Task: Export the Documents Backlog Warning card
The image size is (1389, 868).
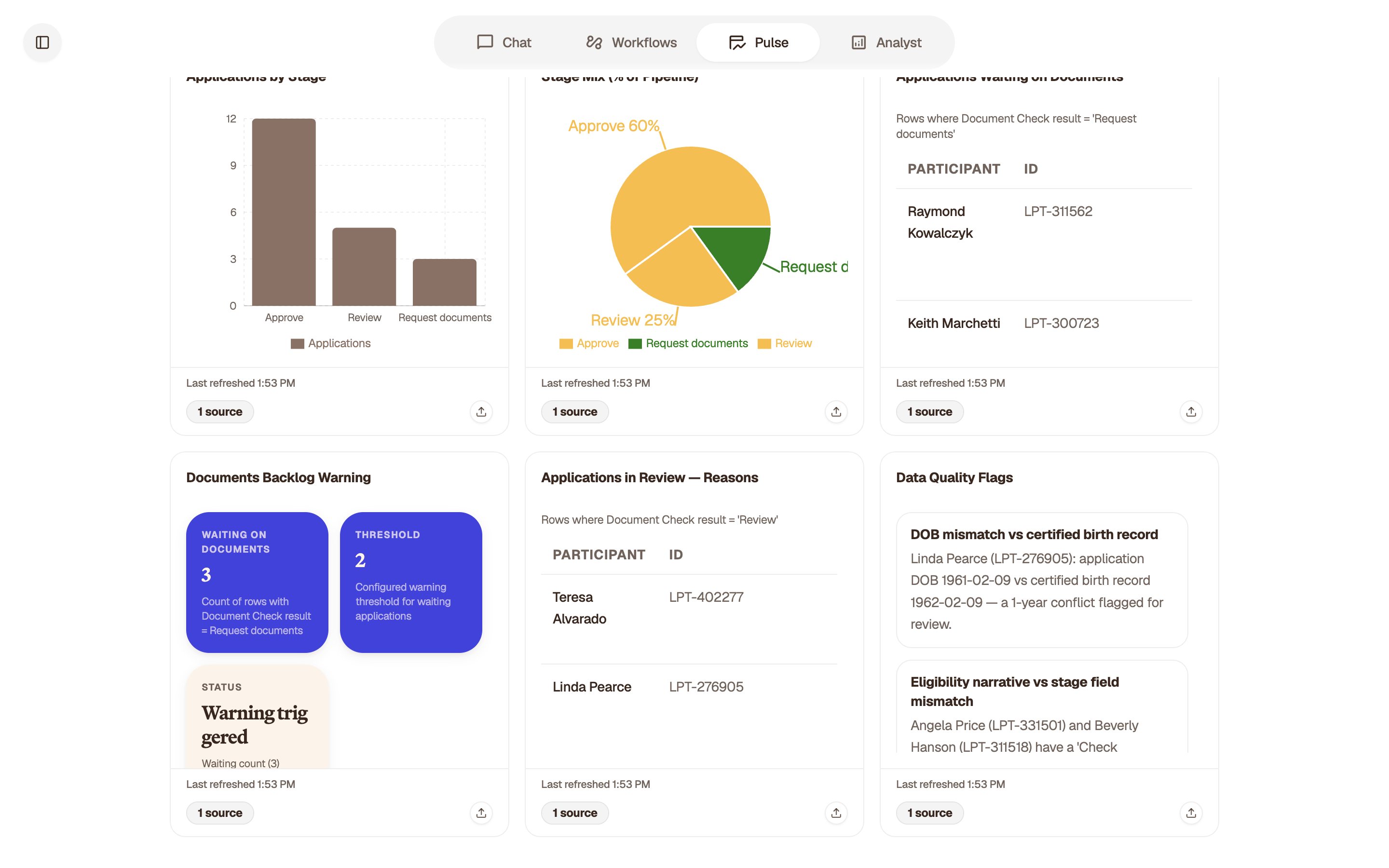Action: 481,813
